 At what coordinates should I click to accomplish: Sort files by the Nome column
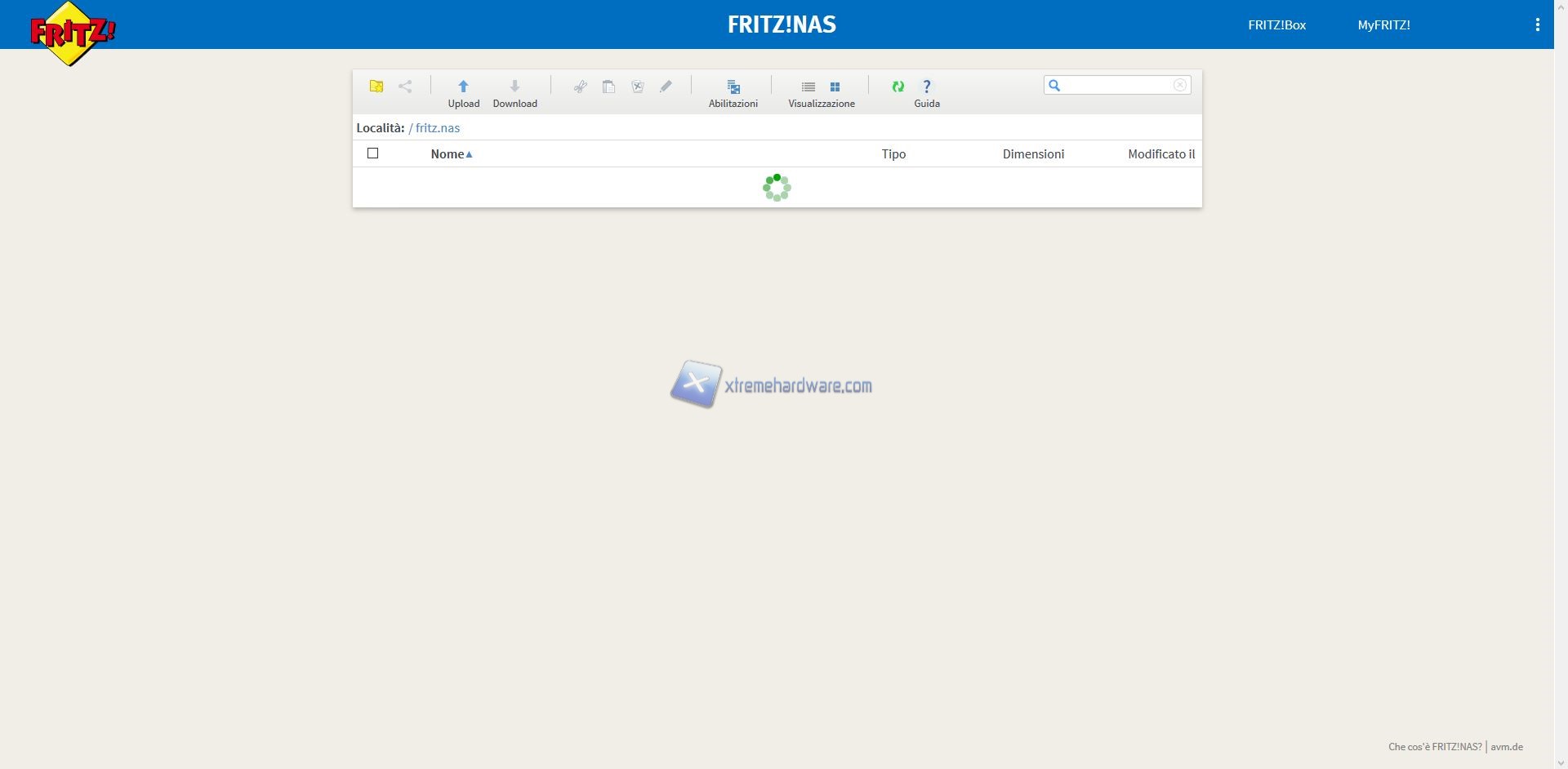(x=448, y=154)
